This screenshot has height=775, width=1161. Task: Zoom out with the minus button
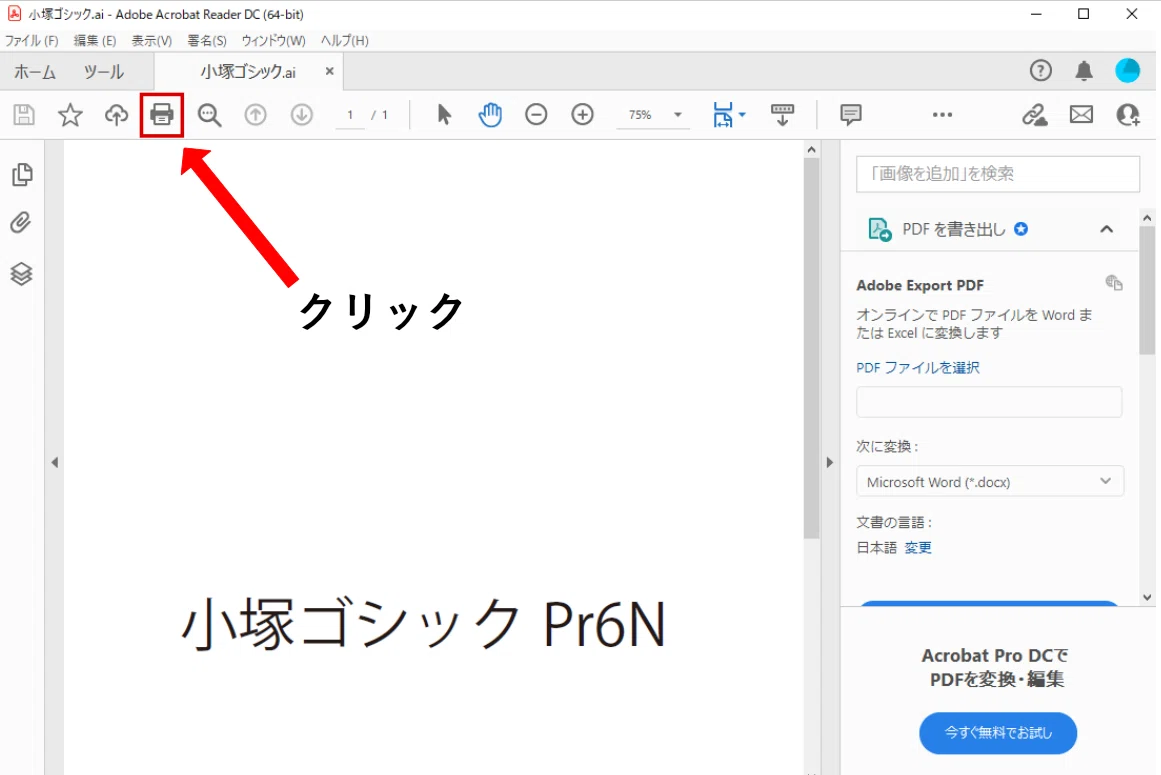(x=536, y=115)
